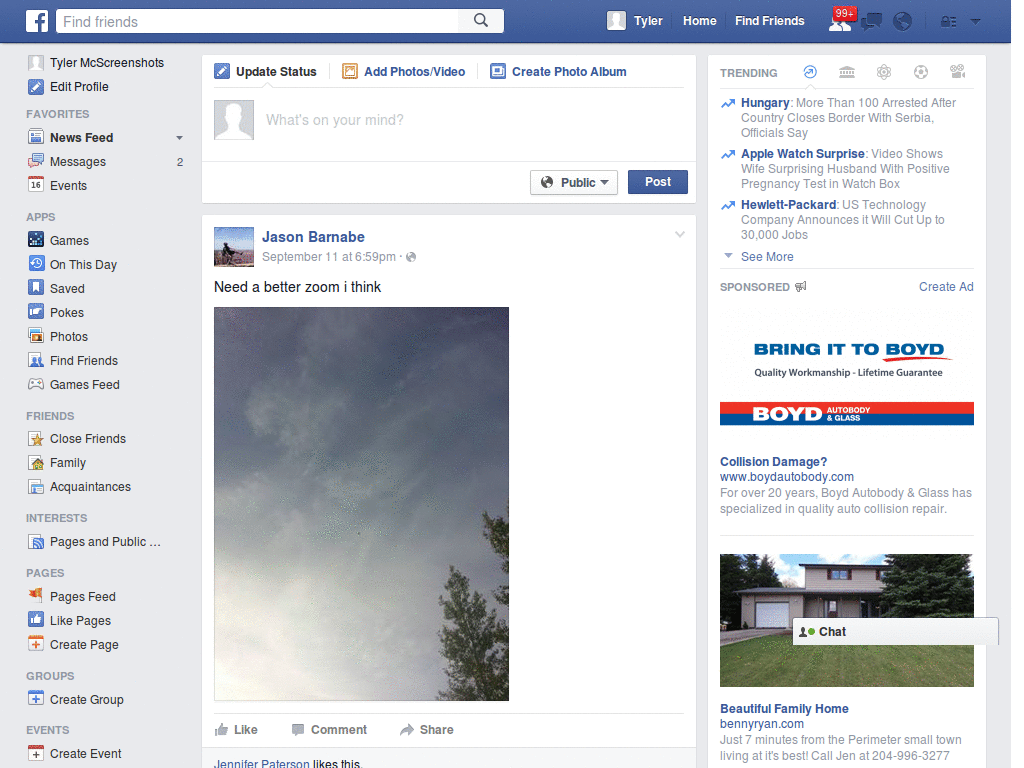
Task: Click the Games icon in Apps
Action: point(36,240)
